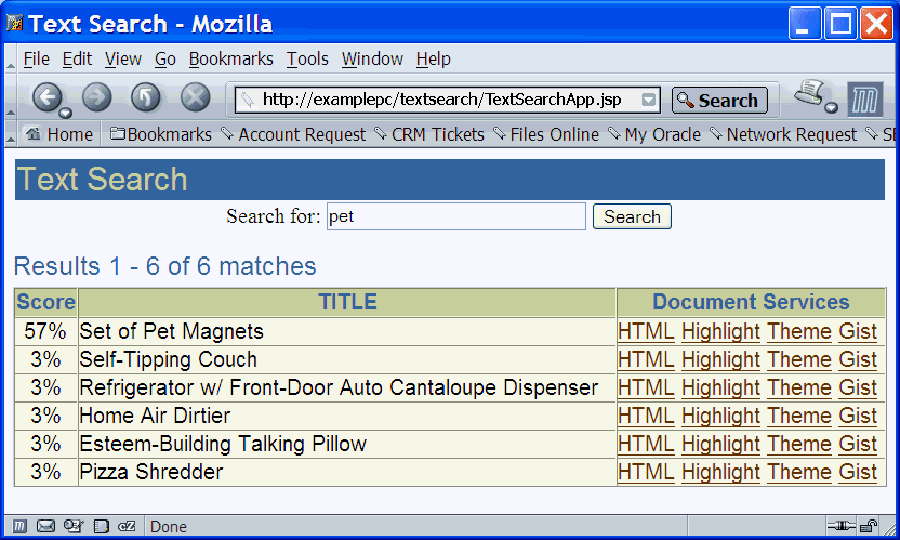
Task: Click the Mozilla throbber logo icon
Action: point(865,99)
